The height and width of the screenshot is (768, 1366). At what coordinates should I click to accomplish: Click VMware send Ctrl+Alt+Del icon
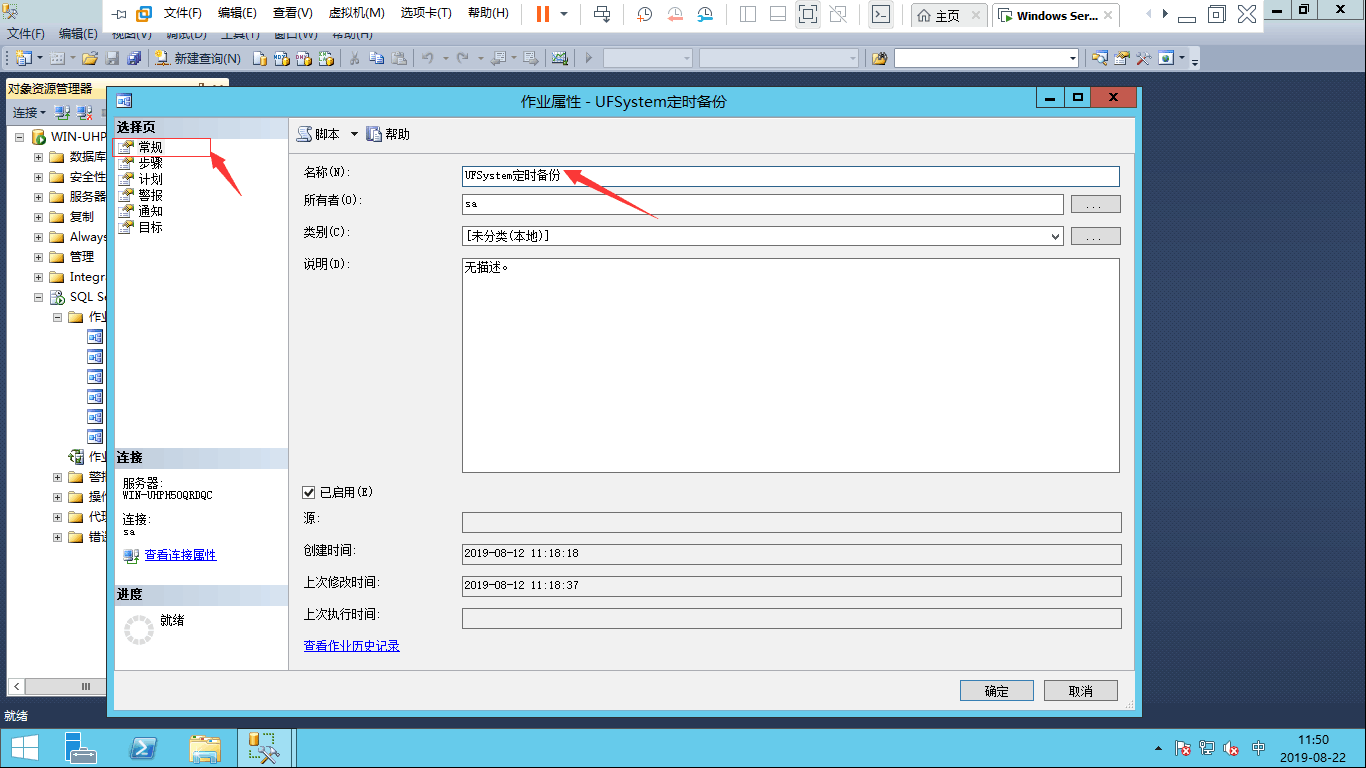tap(602, 14)
